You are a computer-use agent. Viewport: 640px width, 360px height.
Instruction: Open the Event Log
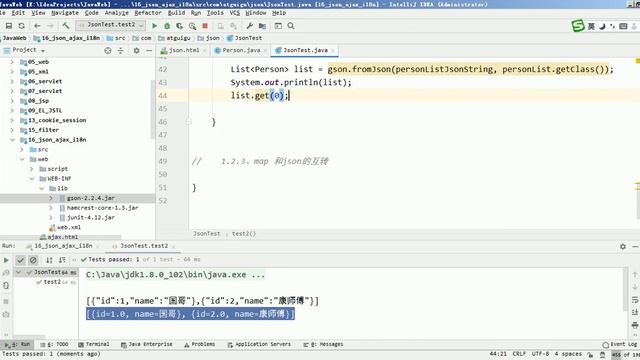click(620, 344)
